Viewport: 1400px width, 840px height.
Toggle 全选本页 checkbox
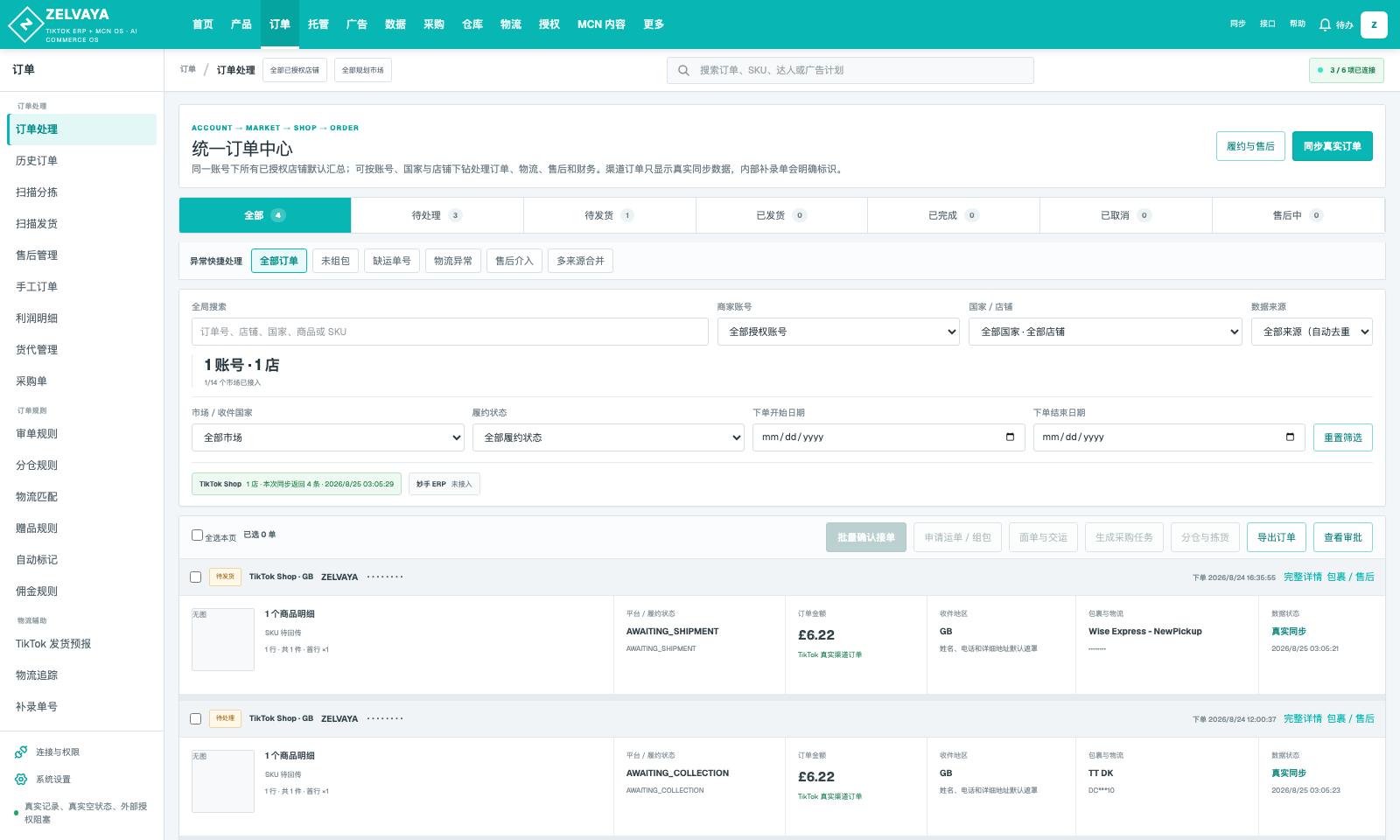(197, 535)
